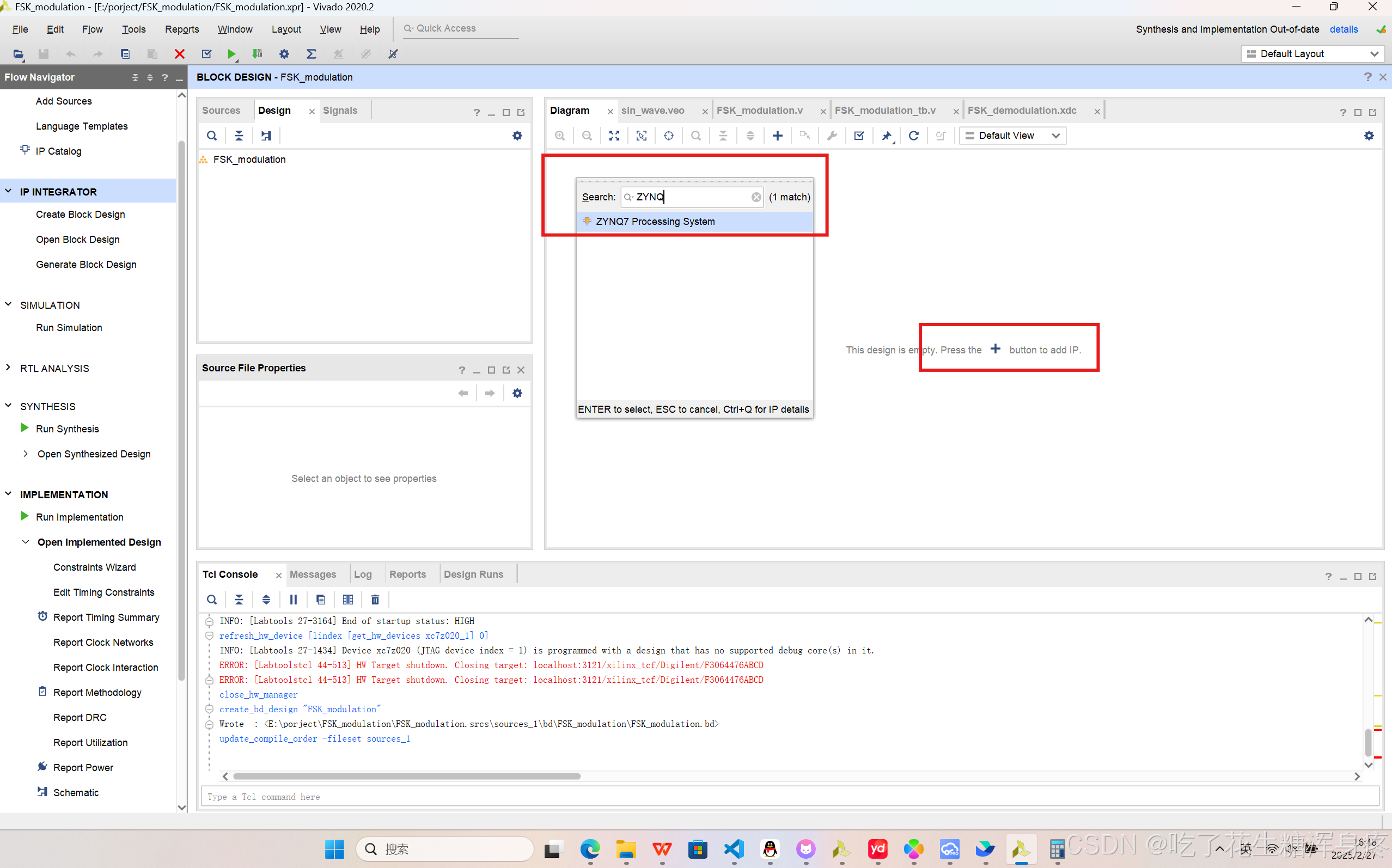Collapse the SYNTHESIS section
This screenshot has width=1392, height=868.
pos(9,406)
